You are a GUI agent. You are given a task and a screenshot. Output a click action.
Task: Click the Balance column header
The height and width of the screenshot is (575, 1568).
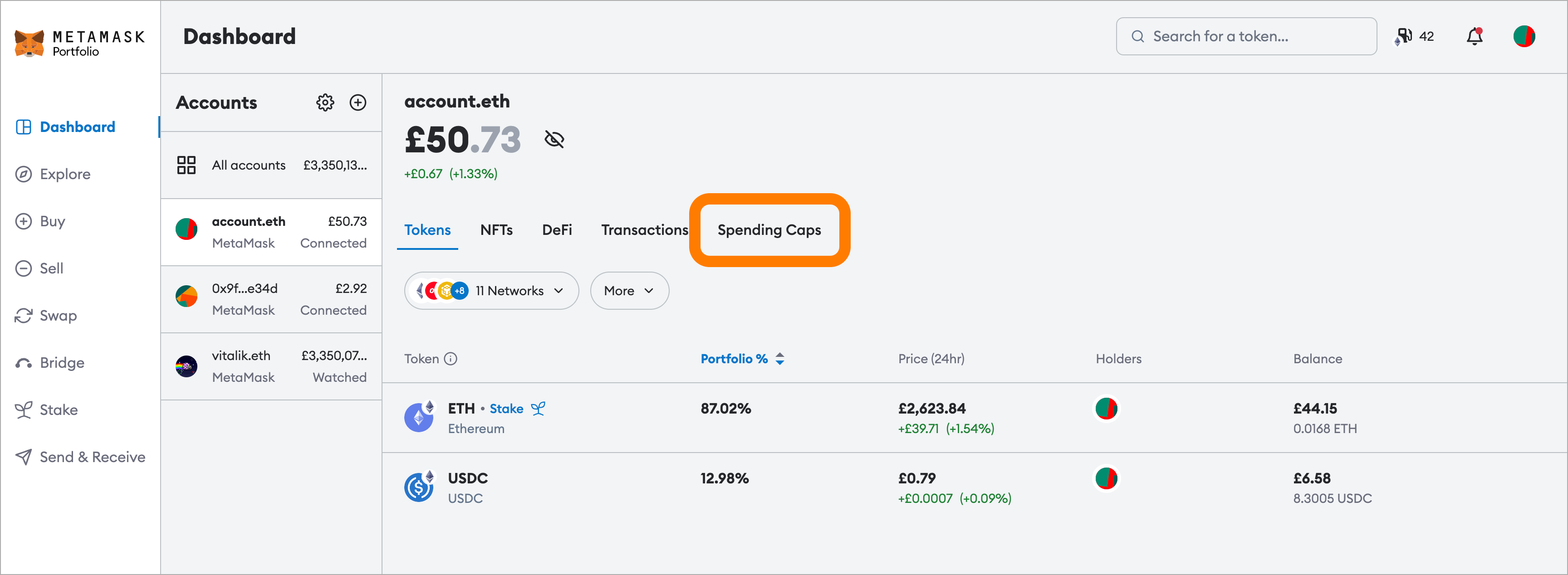click(1317, 359)
